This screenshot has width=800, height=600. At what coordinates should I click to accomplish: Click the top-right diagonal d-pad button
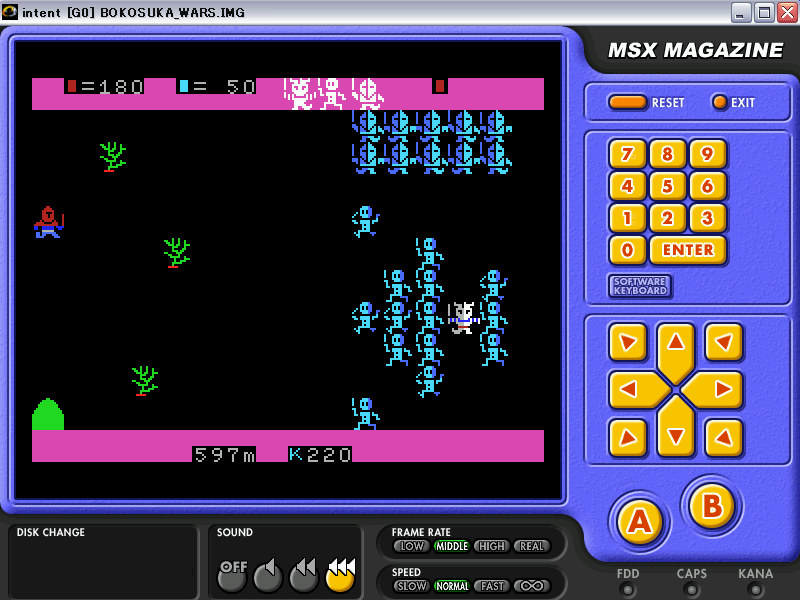click(723, 342)
